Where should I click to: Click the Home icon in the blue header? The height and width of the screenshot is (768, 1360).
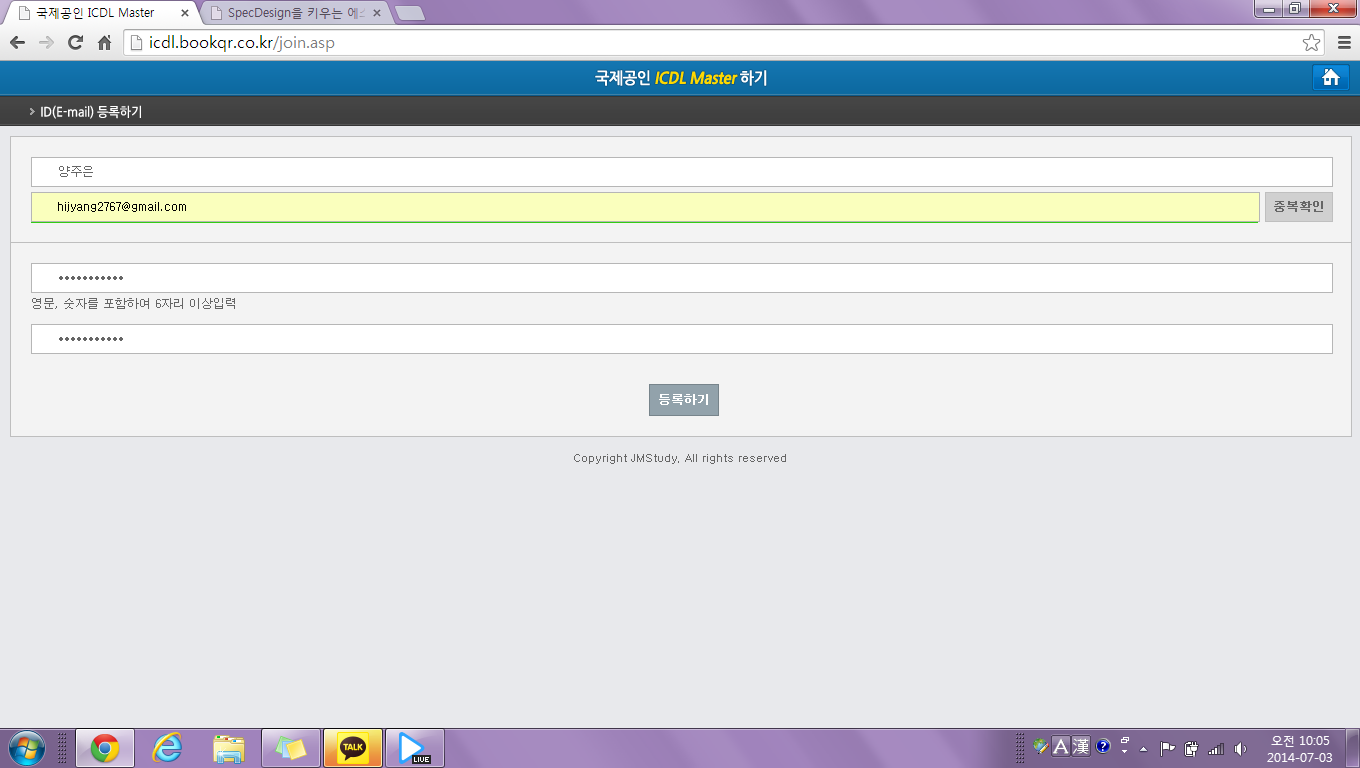click(x=1330, y=78)
